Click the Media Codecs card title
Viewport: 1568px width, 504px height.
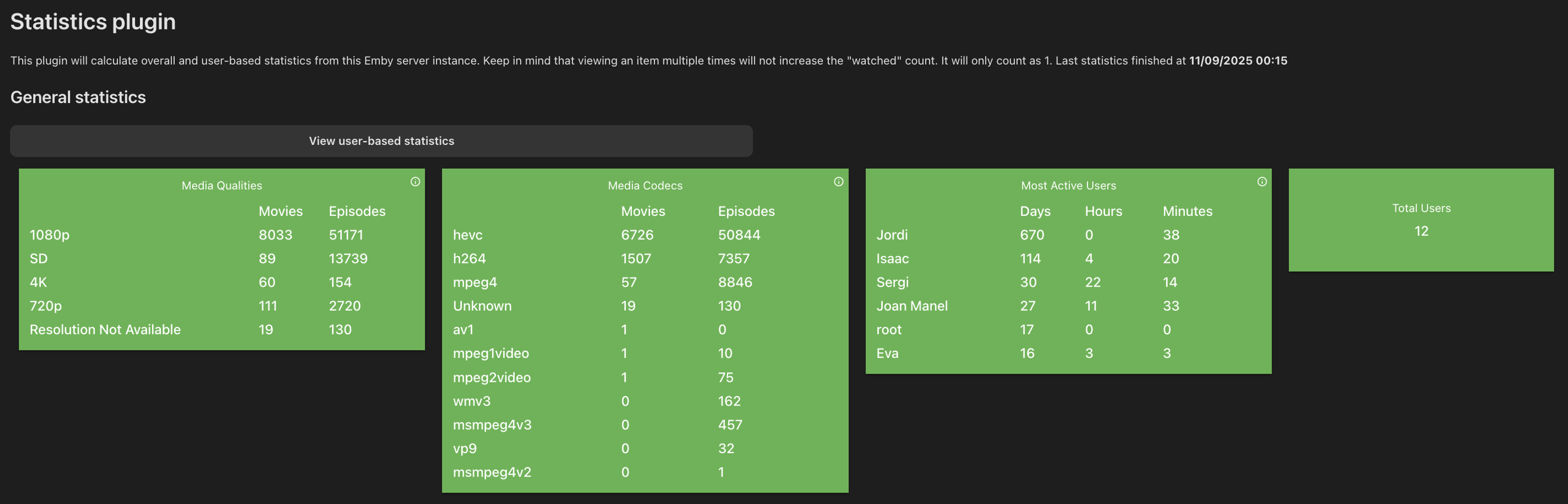(x=644, y=186)
